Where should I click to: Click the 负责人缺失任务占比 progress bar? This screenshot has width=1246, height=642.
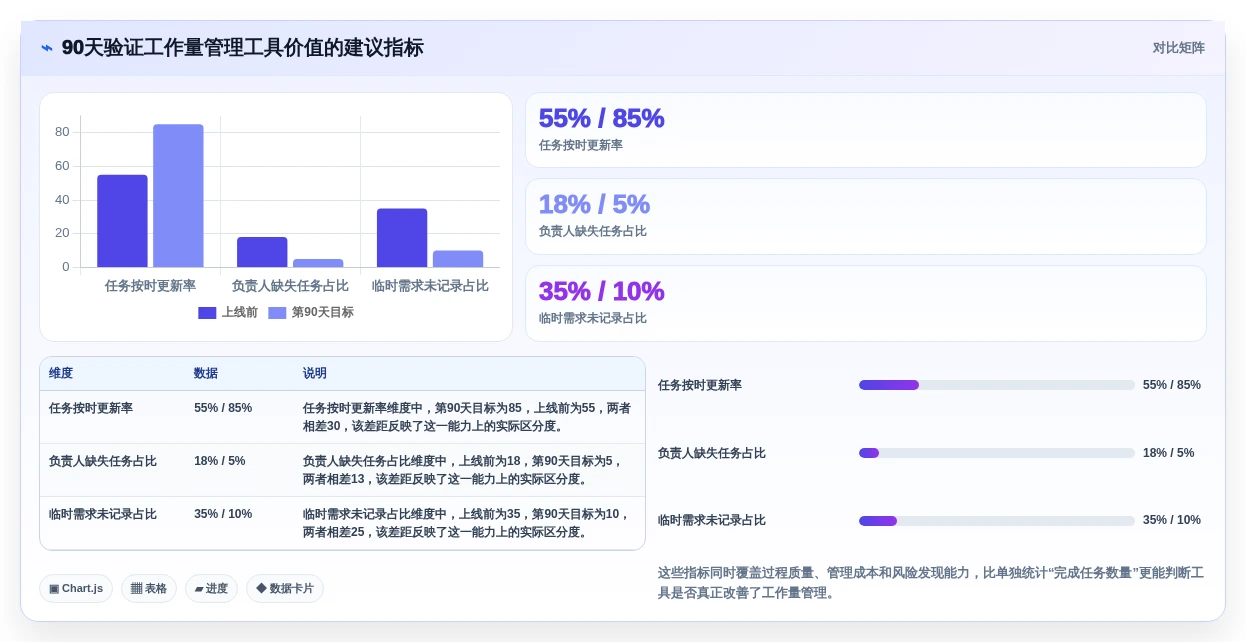click(996, 453)
